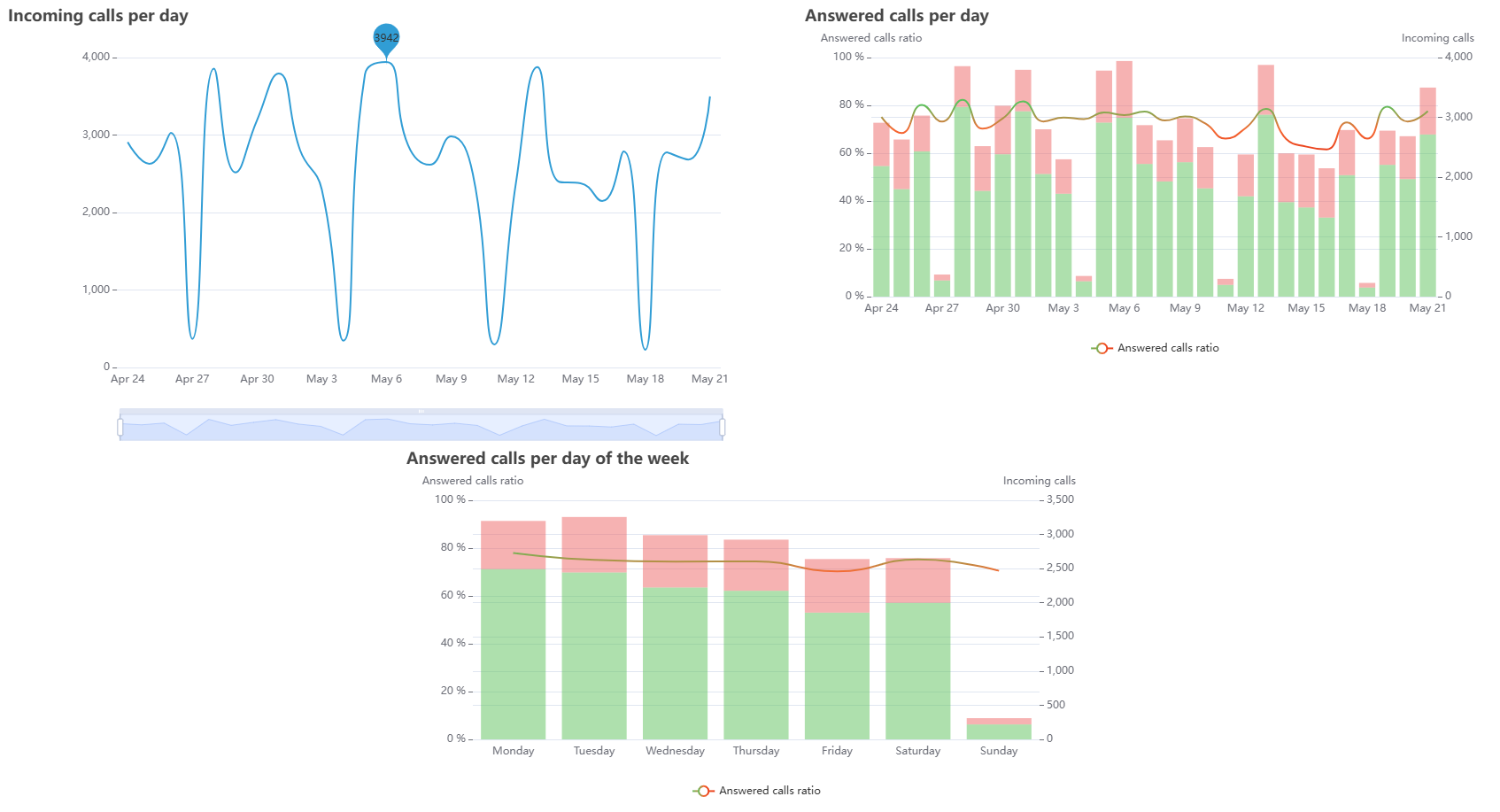
Task: Click Saturday's green answered bar
Action: point(917,671)
